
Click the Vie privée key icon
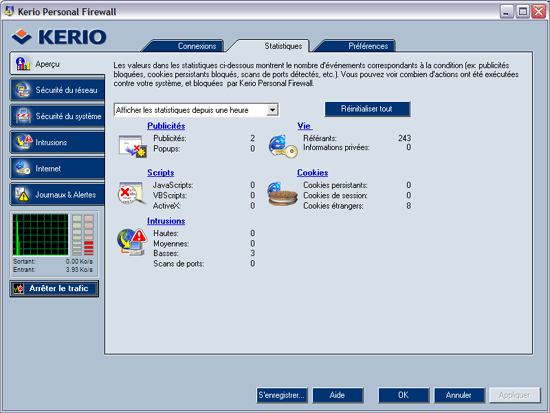click(283, 146)
